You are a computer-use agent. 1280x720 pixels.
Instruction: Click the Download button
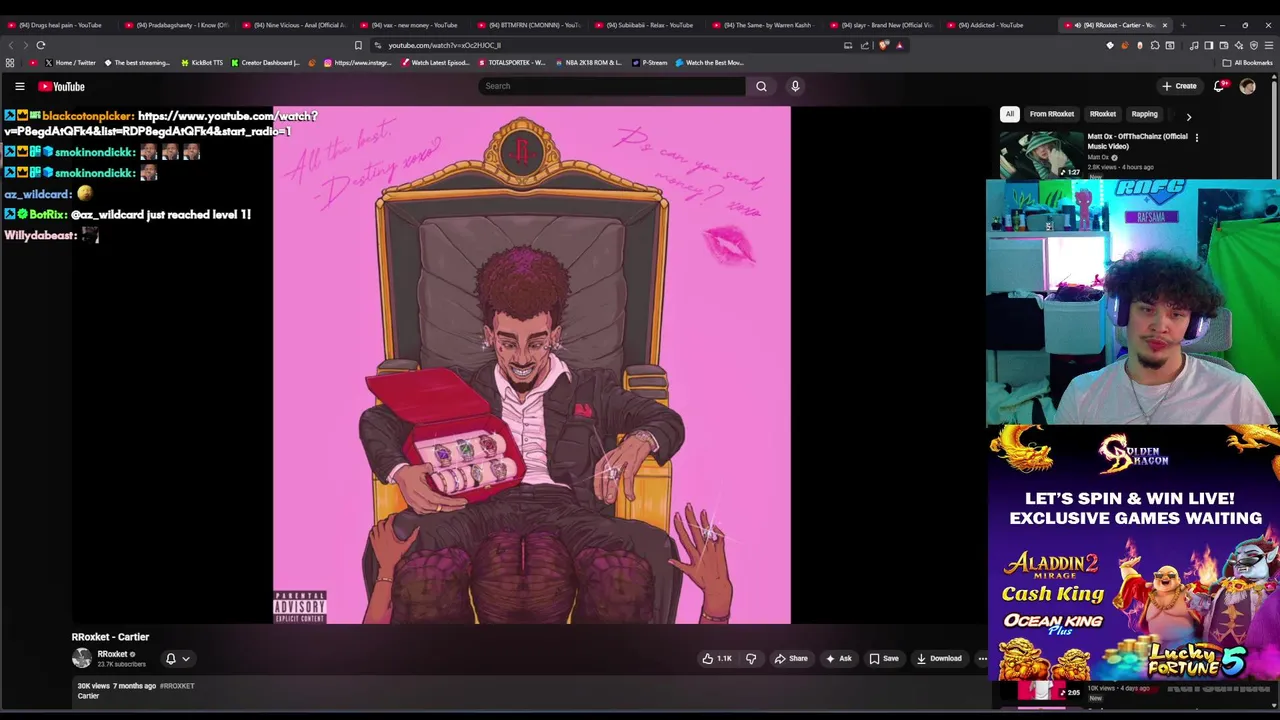coord(939,658)
